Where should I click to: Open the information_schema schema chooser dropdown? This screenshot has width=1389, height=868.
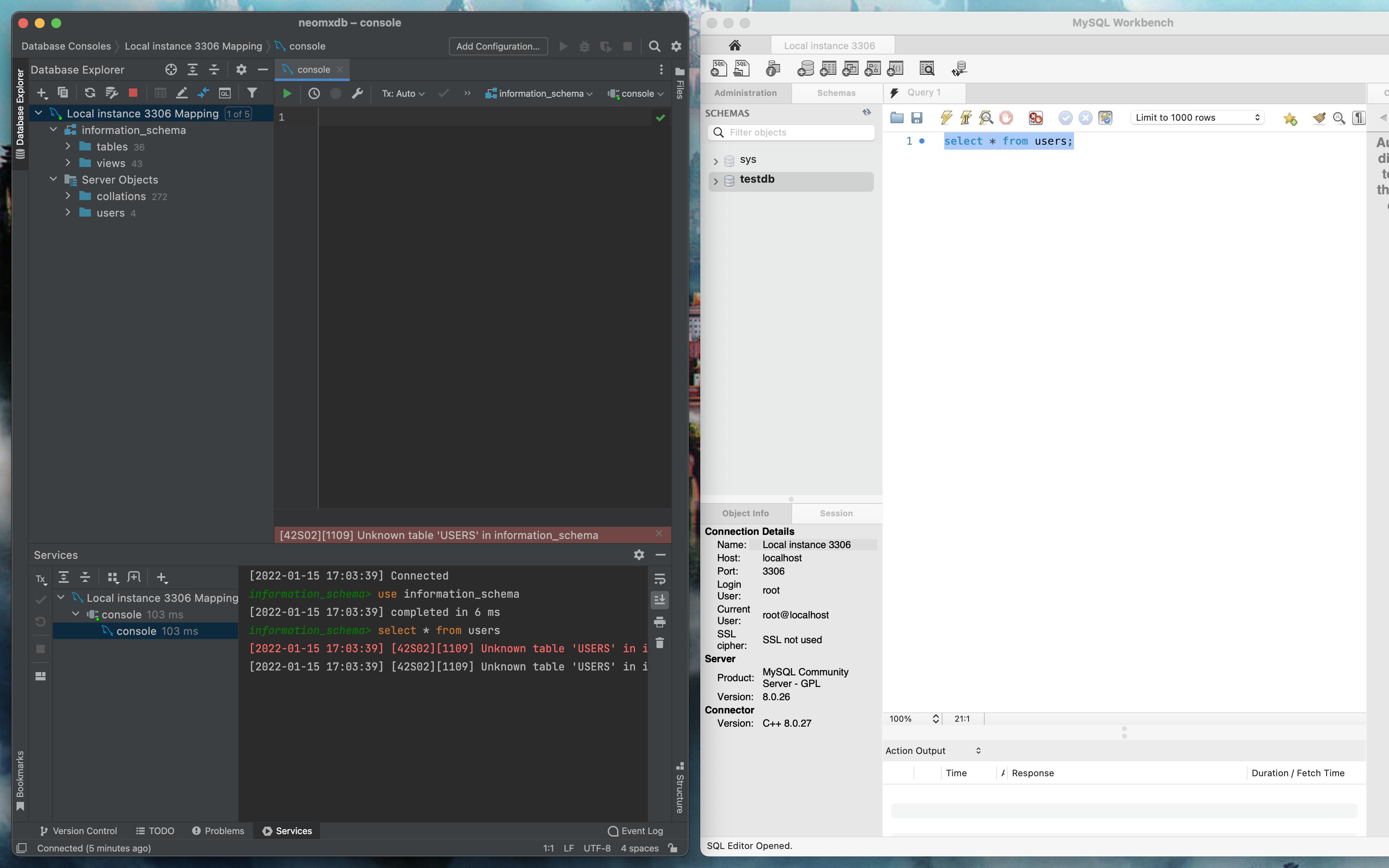(x=538, y=93)
